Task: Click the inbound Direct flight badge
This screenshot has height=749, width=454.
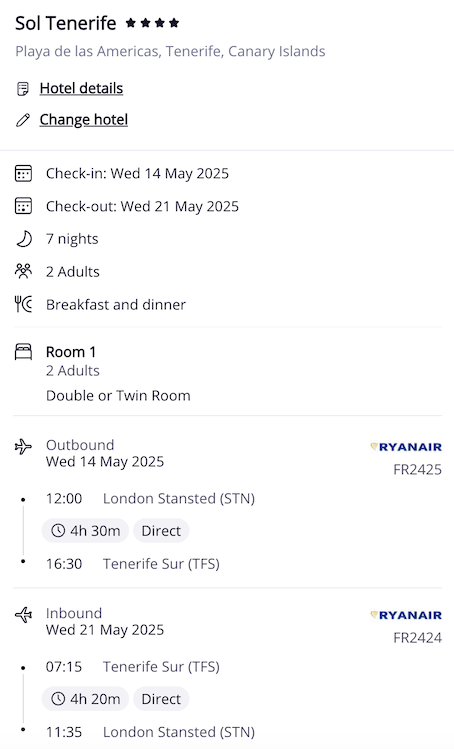Action: click(x=161, y=699)
